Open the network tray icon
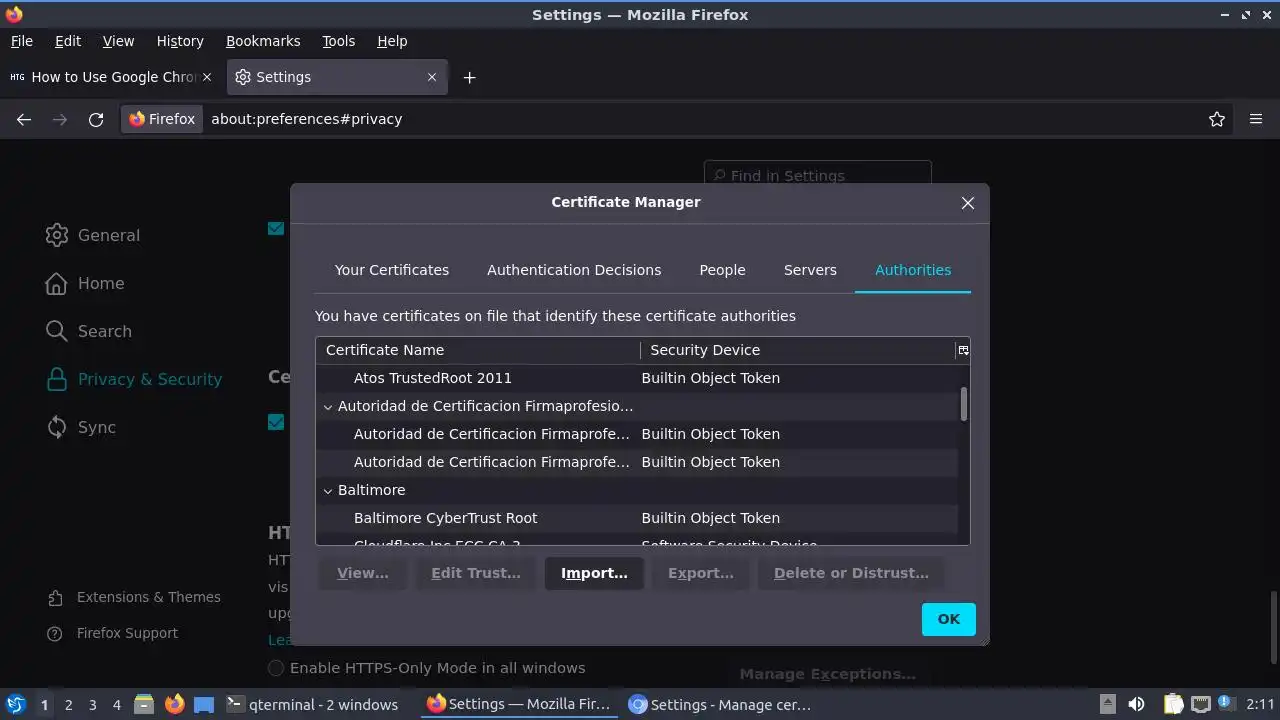Screen dimensions: 1280x720 pos(1201,704)
